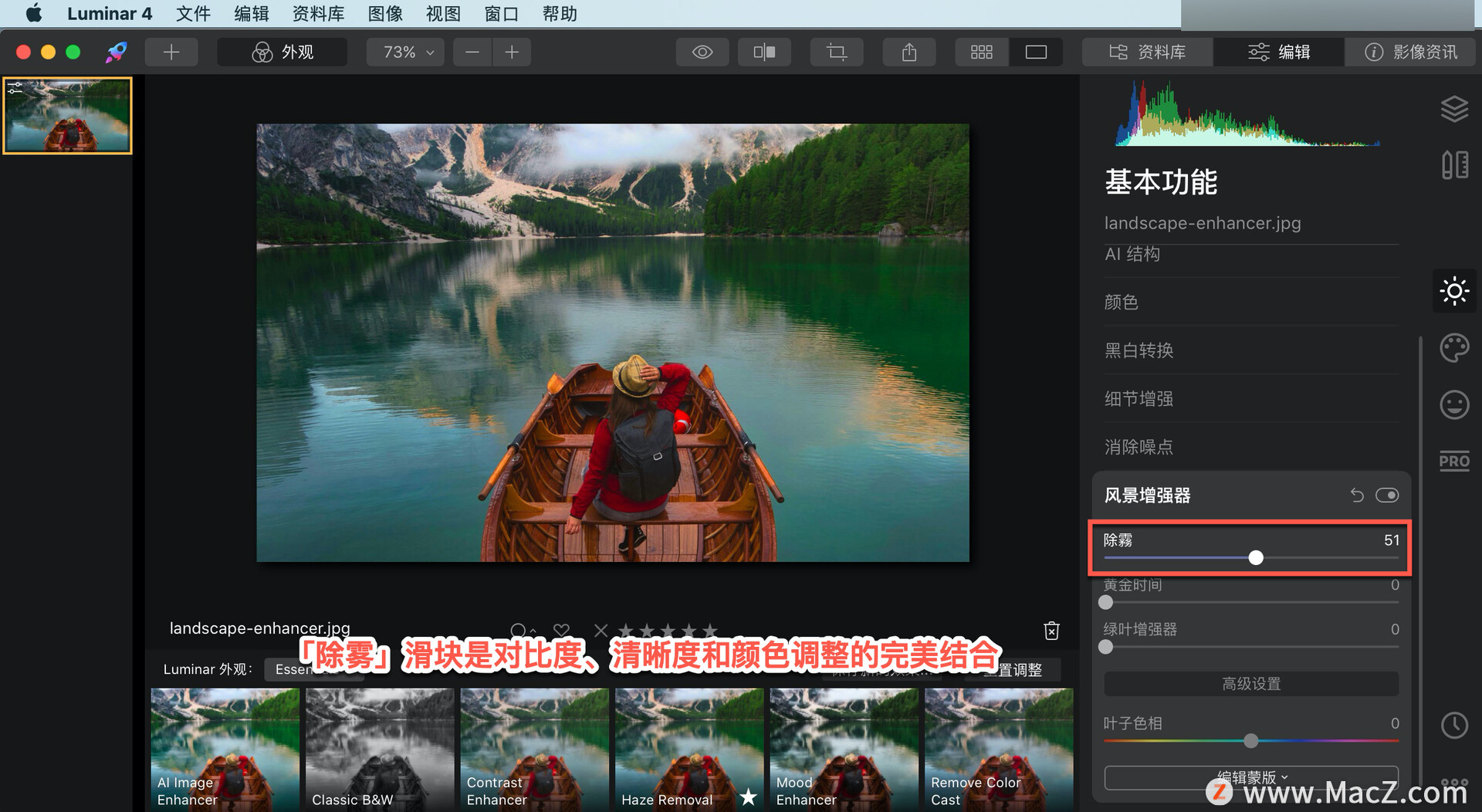Screen dimensions: 1482x812
Task: Open the 编辑 menu in menu bar
Action: [x=252, y=13]
